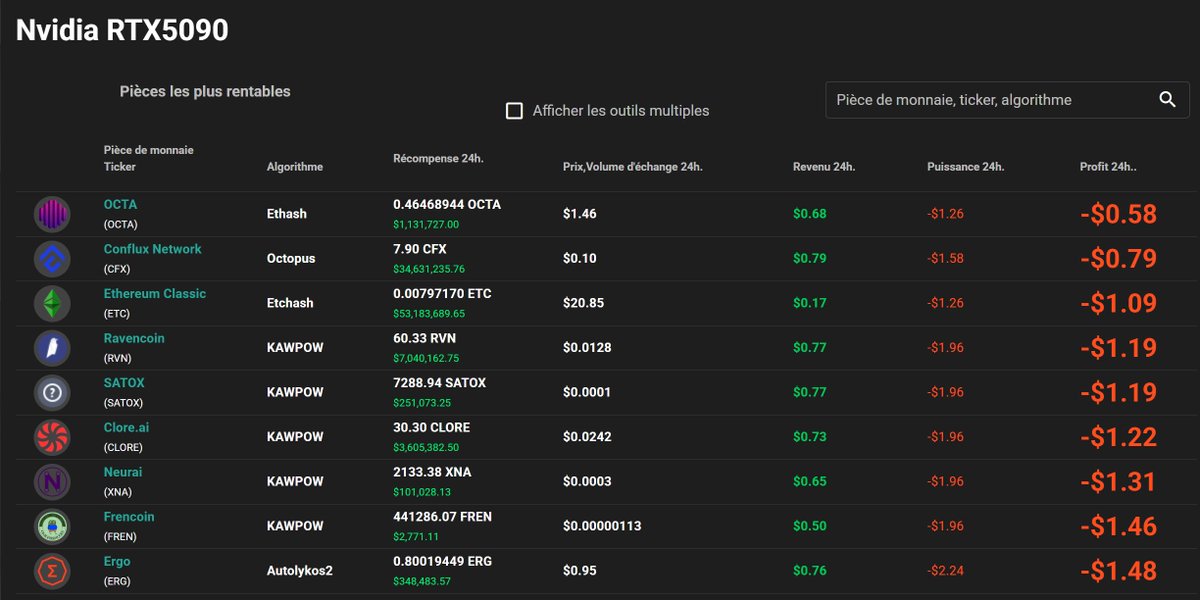
Task: Click the Pièces les plus rentables heading
Action: click(x=205, y=91)
